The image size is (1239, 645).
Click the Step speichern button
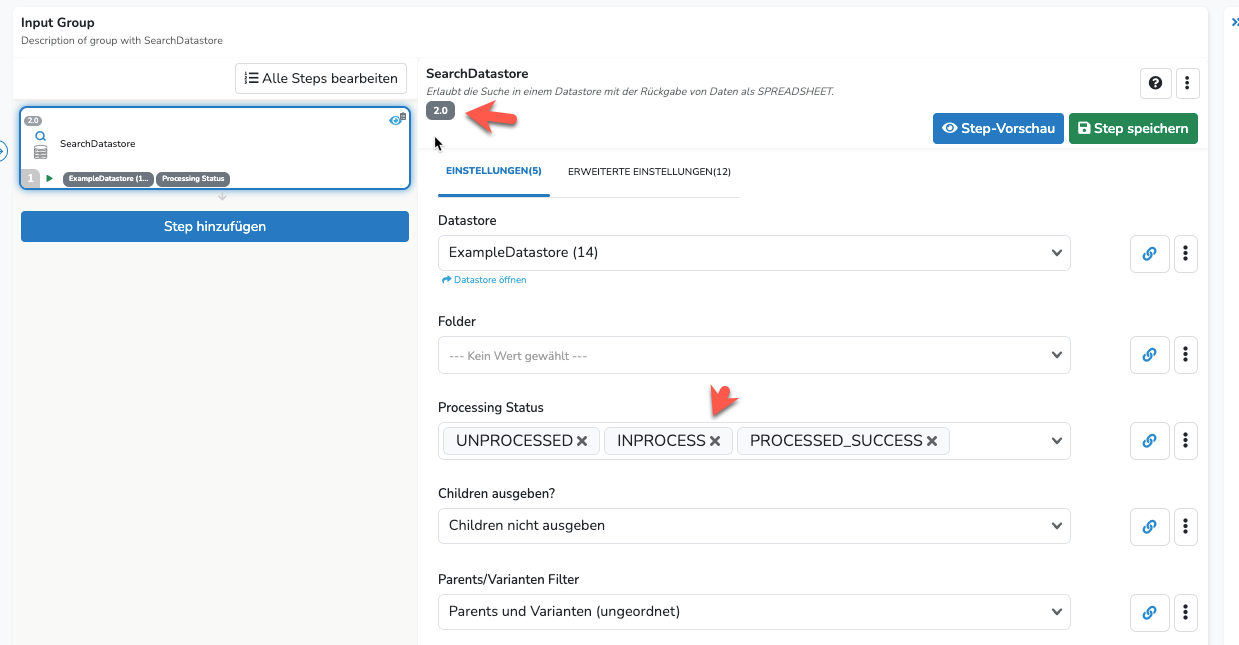(1133, 128)
